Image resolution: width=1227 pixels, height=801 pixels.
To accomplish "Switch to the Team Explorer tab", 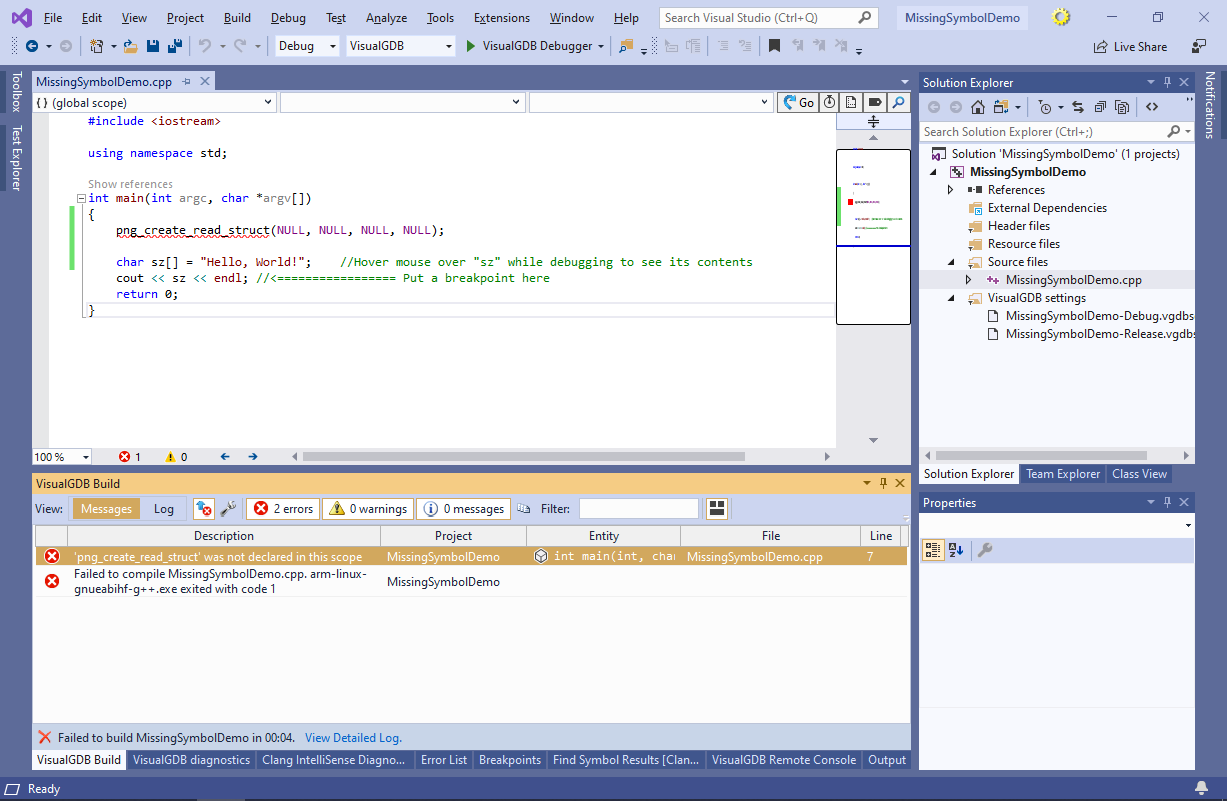I will point(1063,474).
